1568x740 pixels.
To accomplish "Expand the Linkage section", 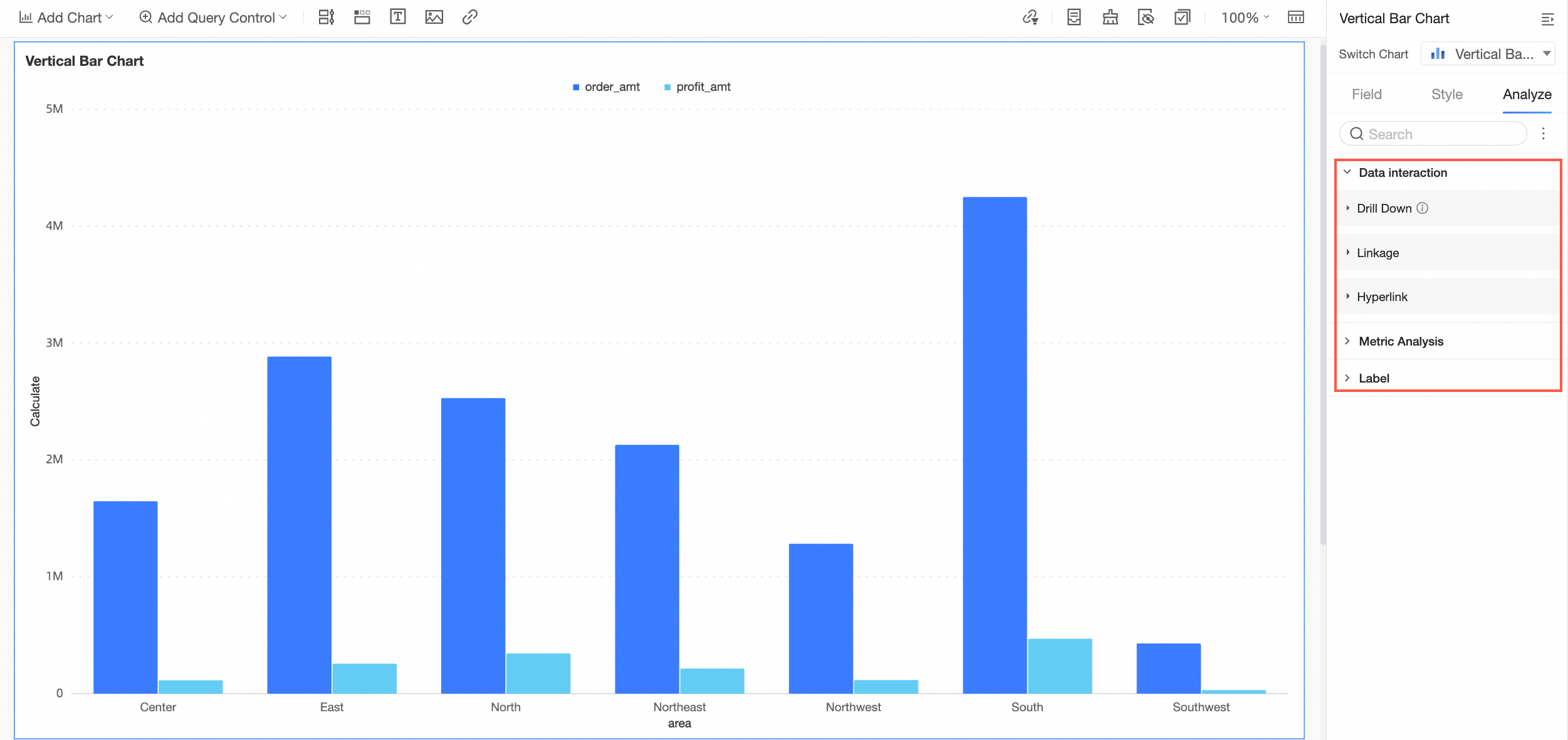I will [1448, 253].
